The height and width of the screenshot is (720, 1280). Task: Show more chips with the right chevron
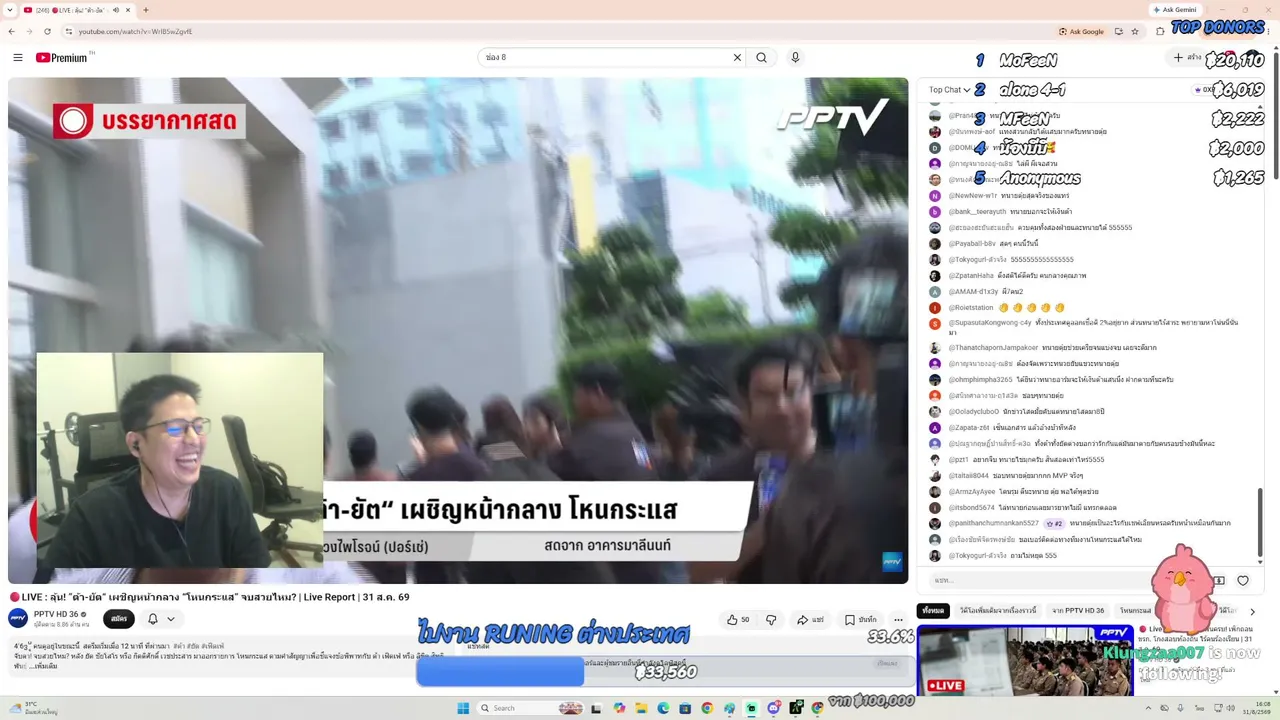(x=1252, y=611)
